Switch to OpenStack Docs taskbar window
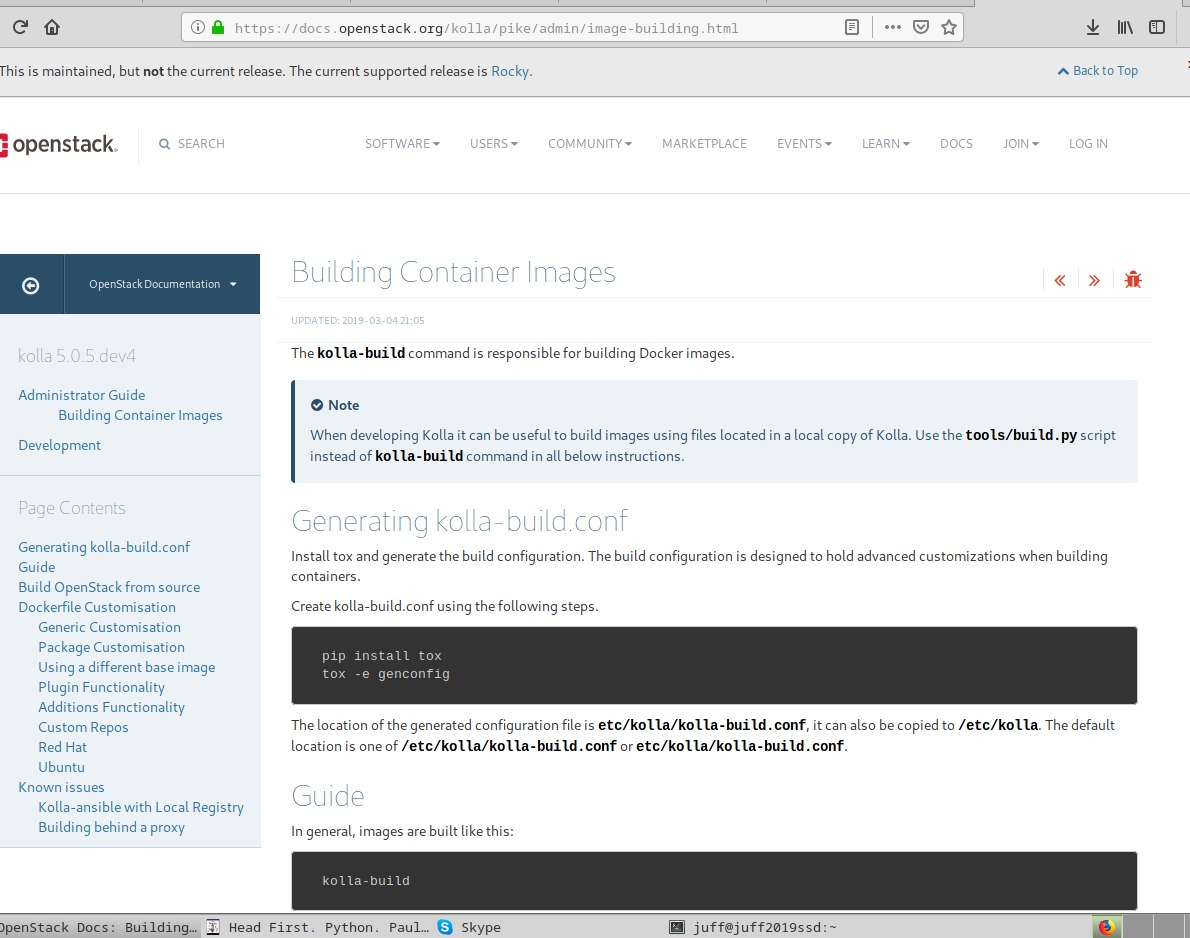The image size is (1190, 938). pos(99,927)
